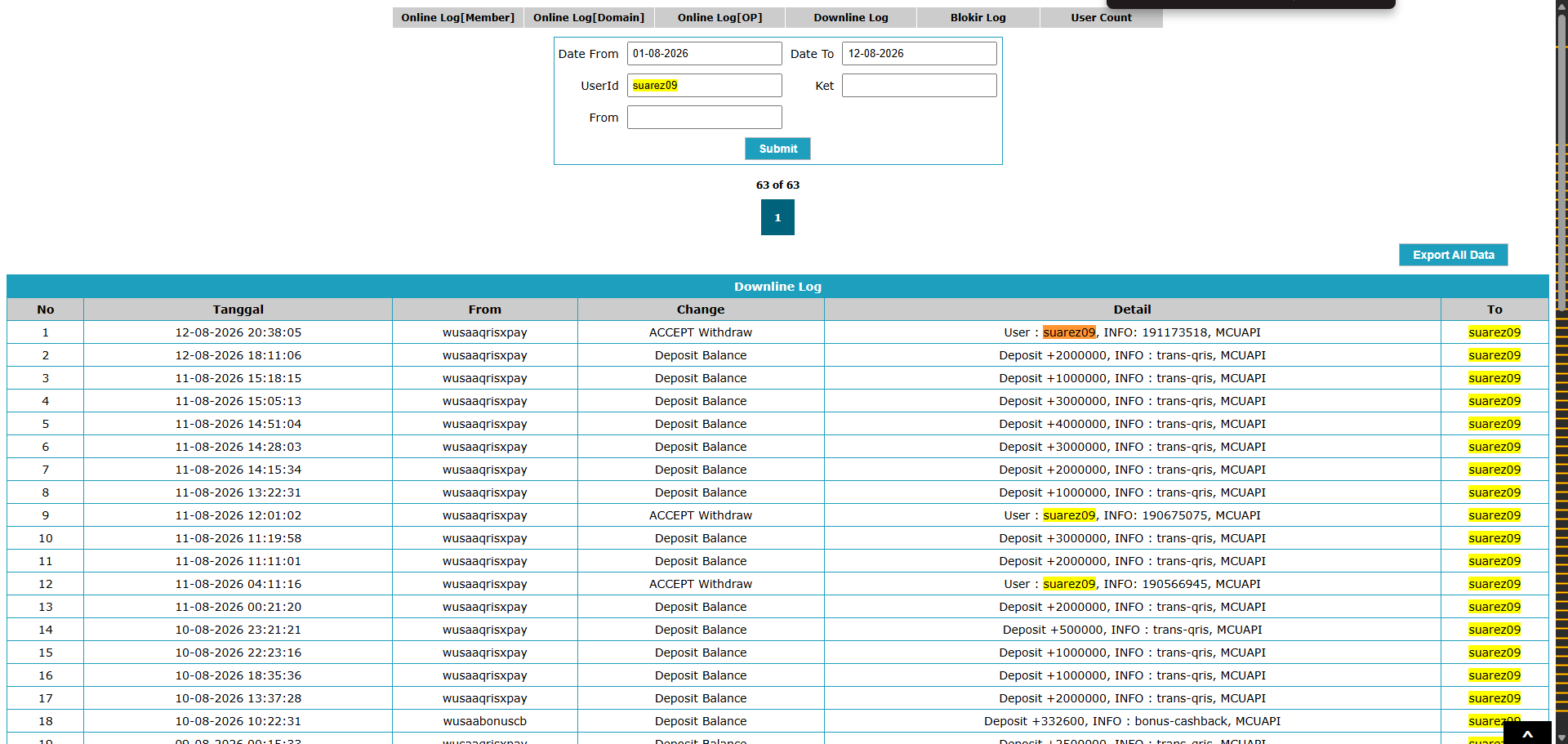Viewport: 1568px width, 744px height.
Task: Click the Submit button
Action: click(777, 149)
